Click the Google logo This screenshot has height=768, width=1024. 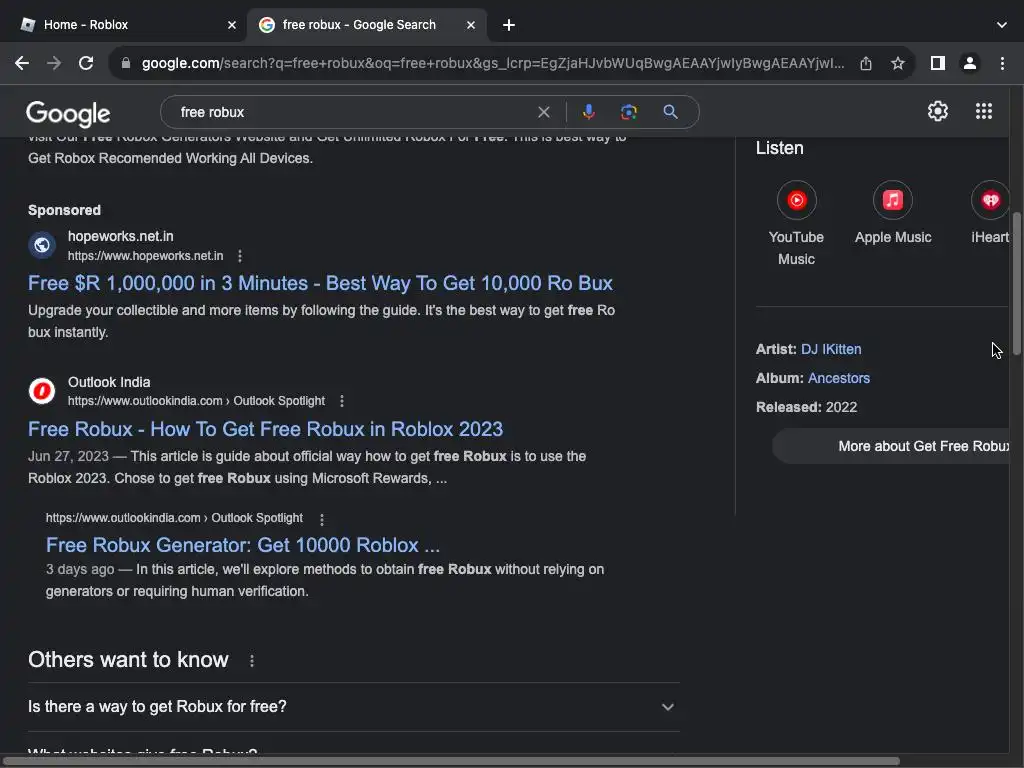point(68,114)
